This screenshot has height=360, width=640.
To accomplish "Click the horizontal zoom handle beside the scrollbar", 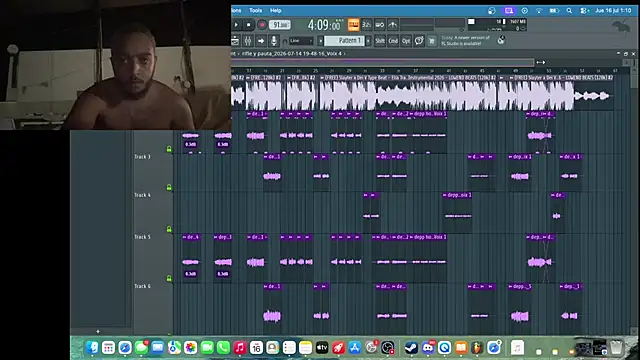I will pos(541,62).
